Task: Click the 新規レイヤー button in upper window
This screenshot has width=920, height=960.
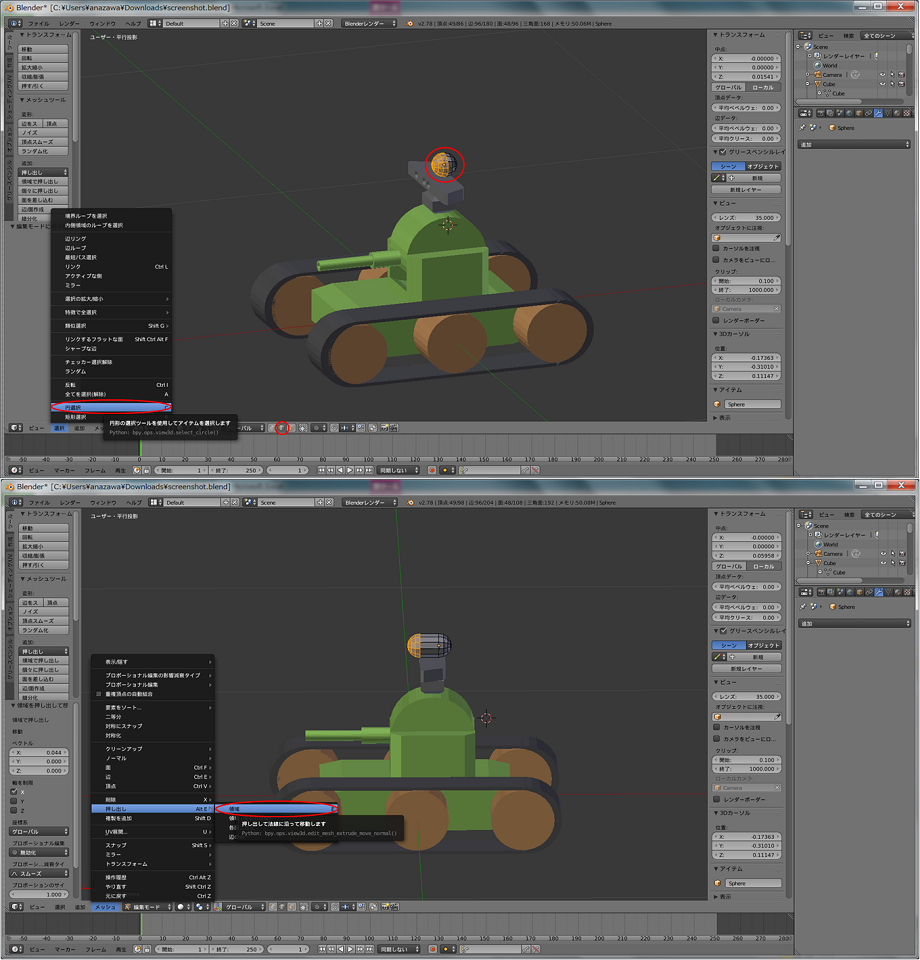Action: (x=746, y=188)
